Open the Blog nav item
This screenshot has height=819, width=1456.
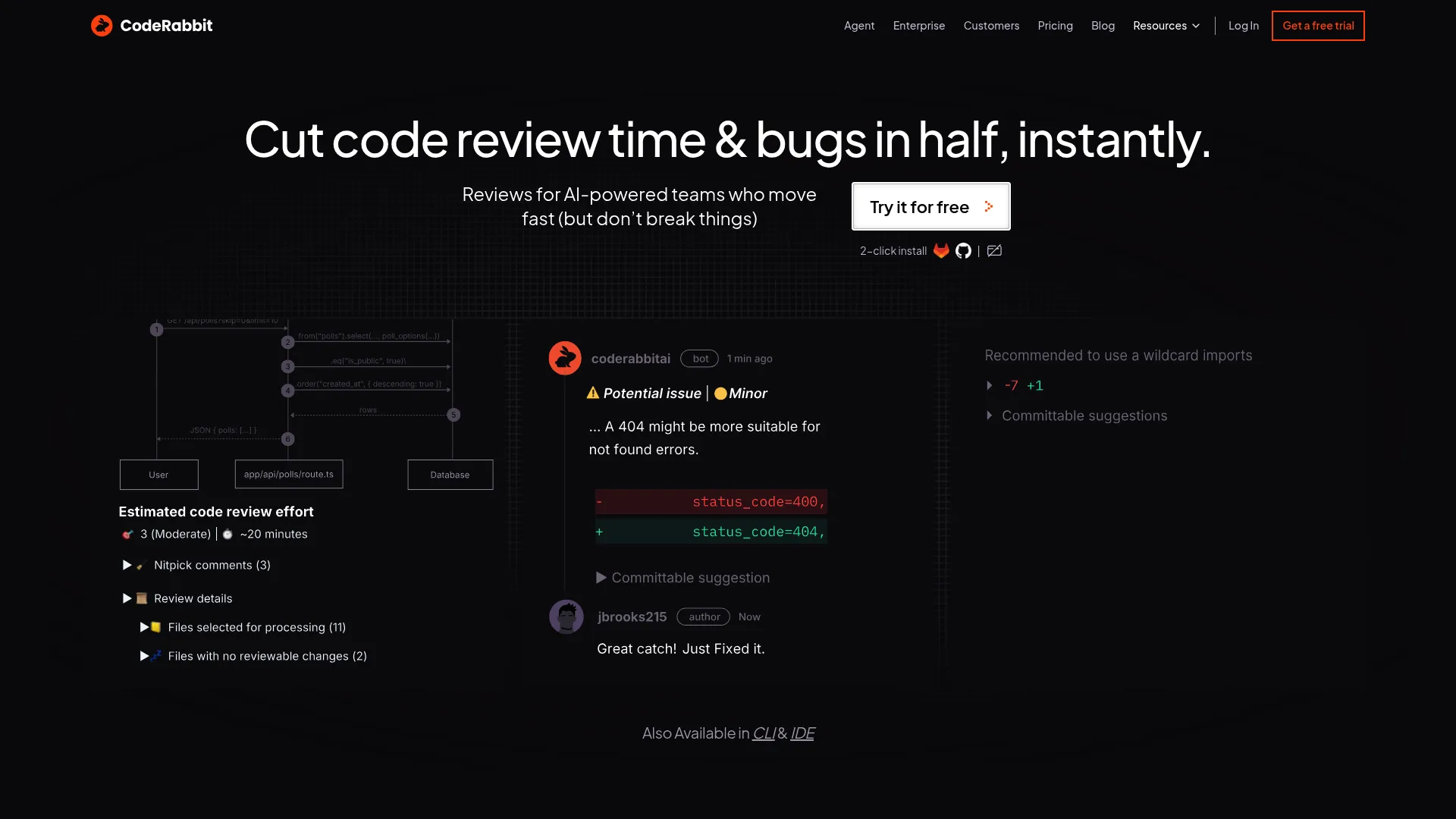[x=1103, y=26]
